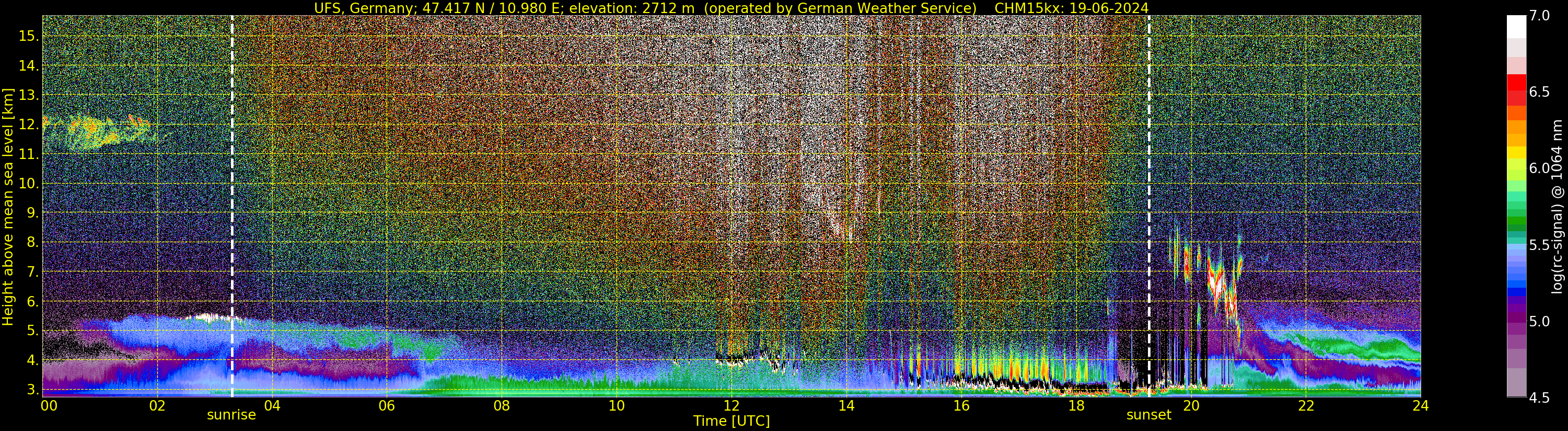Viewport: 1568px width, 431px height.
Task: Click the '02' time tick label
Action: [157, 406]
